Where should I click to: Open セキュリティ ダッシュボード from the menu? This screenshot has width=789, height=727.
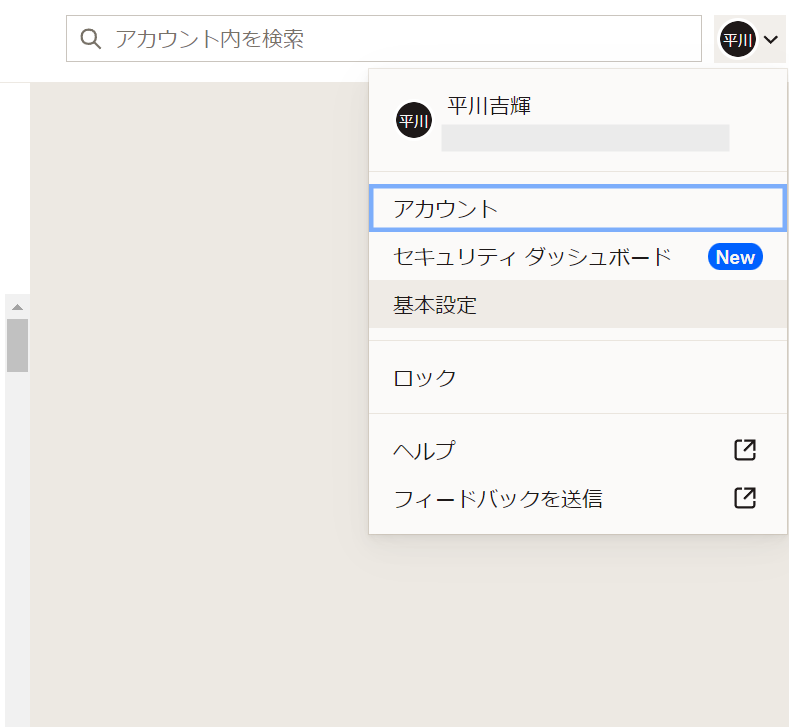point(532,257)
